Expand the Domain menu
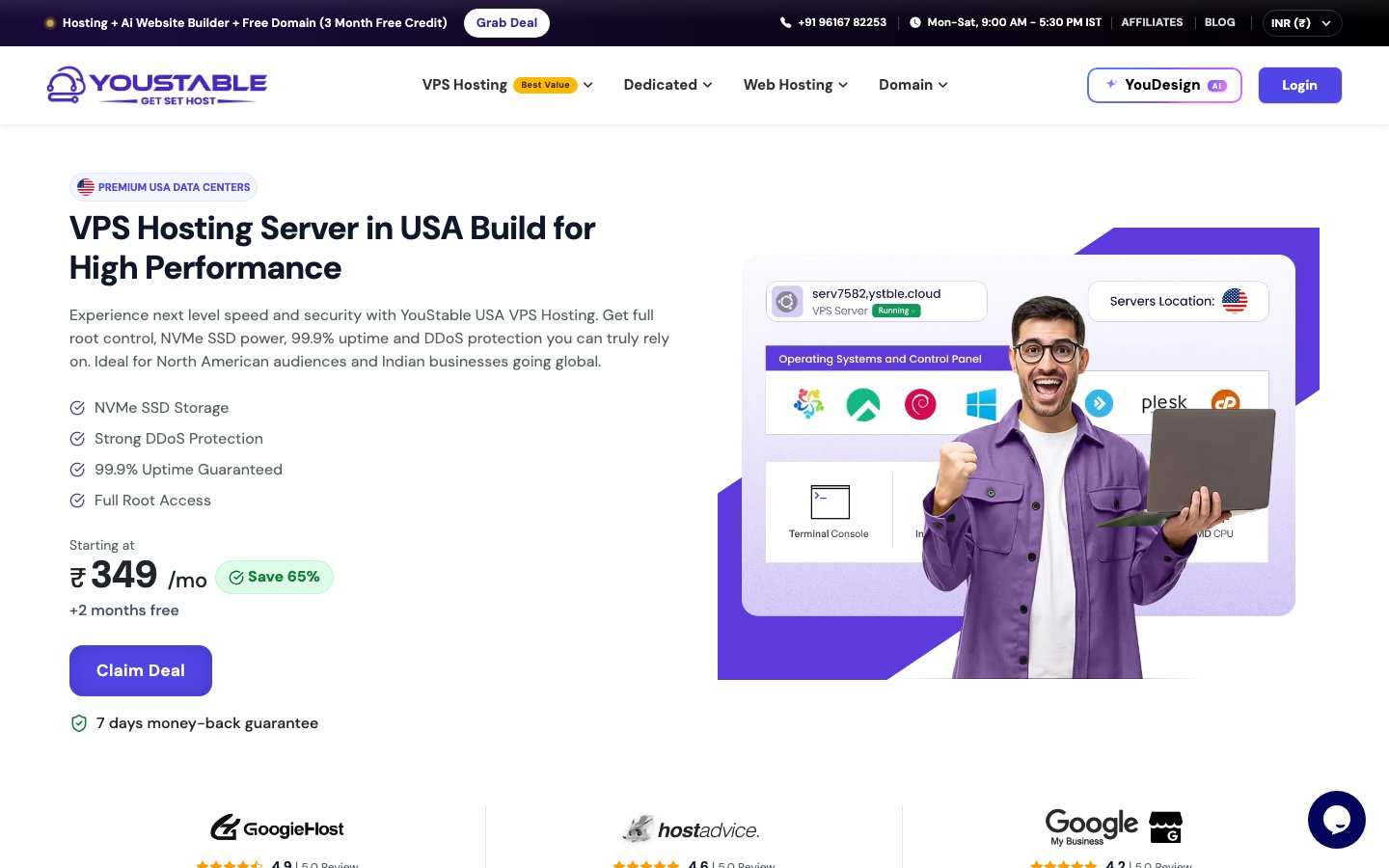The width and height of the screenshot is (1389, 868). 913,85
